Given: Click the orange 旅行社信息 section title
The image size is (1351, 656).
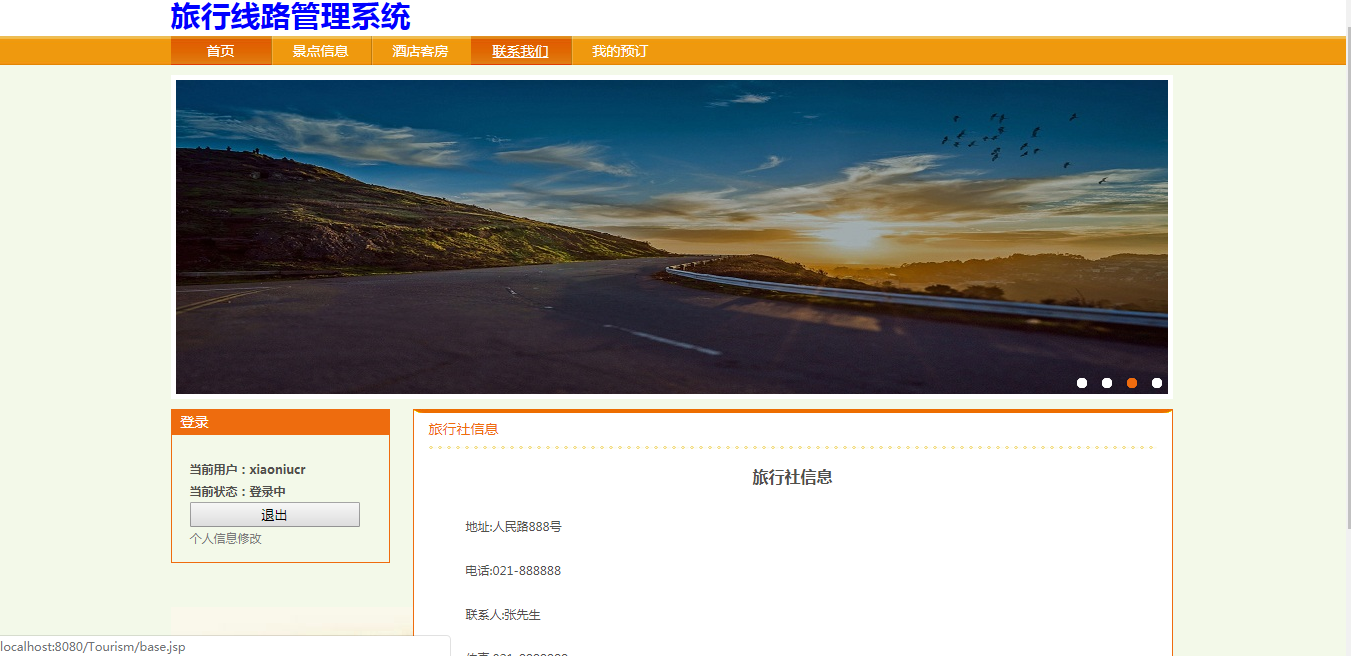Looking at the screenshot, I should point(463,429).
